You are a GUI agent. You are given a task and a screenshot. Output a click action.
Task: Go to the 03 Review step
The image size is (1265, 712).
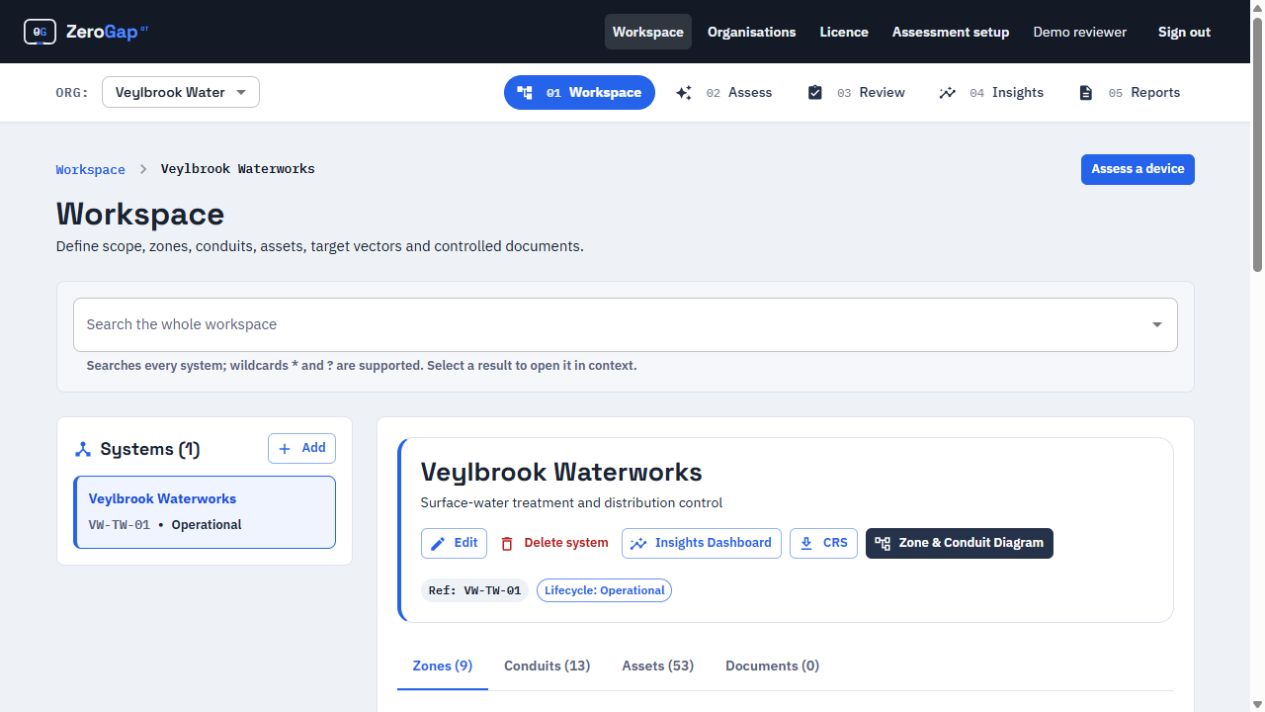tap(856, 93)
